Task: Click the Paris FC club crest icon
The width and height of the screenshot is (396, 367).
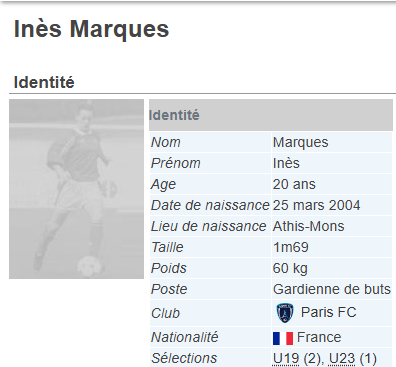Action: coord(285,313)
